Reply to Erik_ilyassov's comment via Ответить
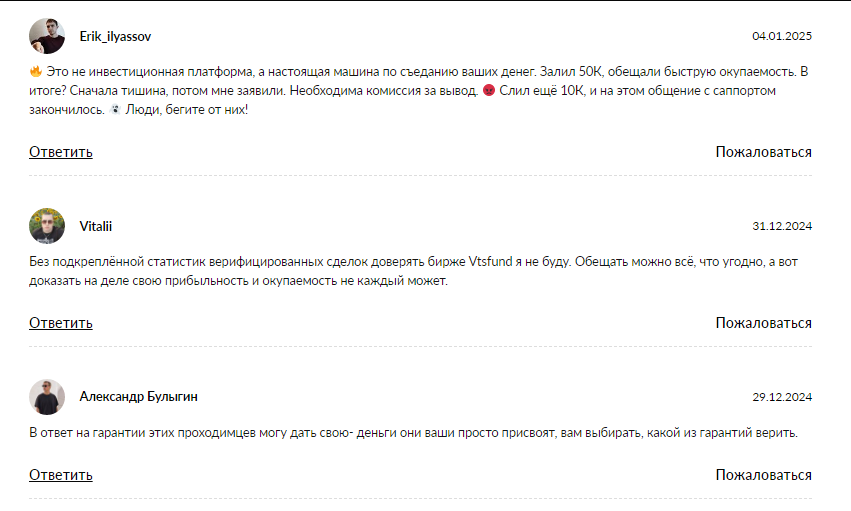This screenshot has height=511, width=851. point(61,152)
